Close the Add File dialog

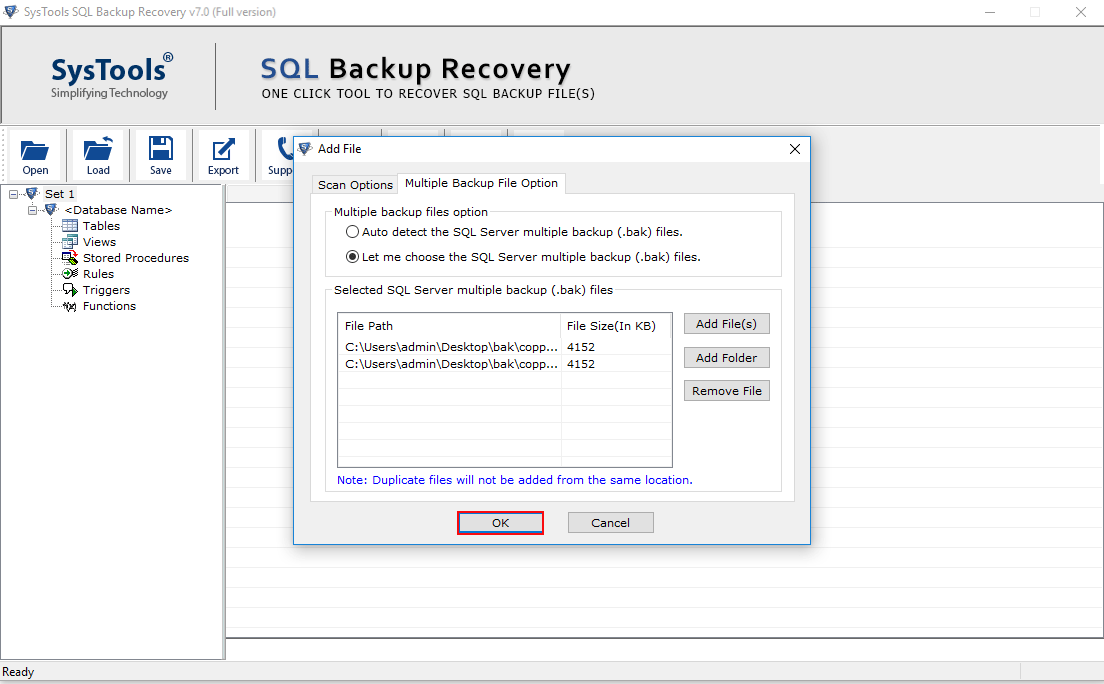pyautogui.click(x=795, y=149)
